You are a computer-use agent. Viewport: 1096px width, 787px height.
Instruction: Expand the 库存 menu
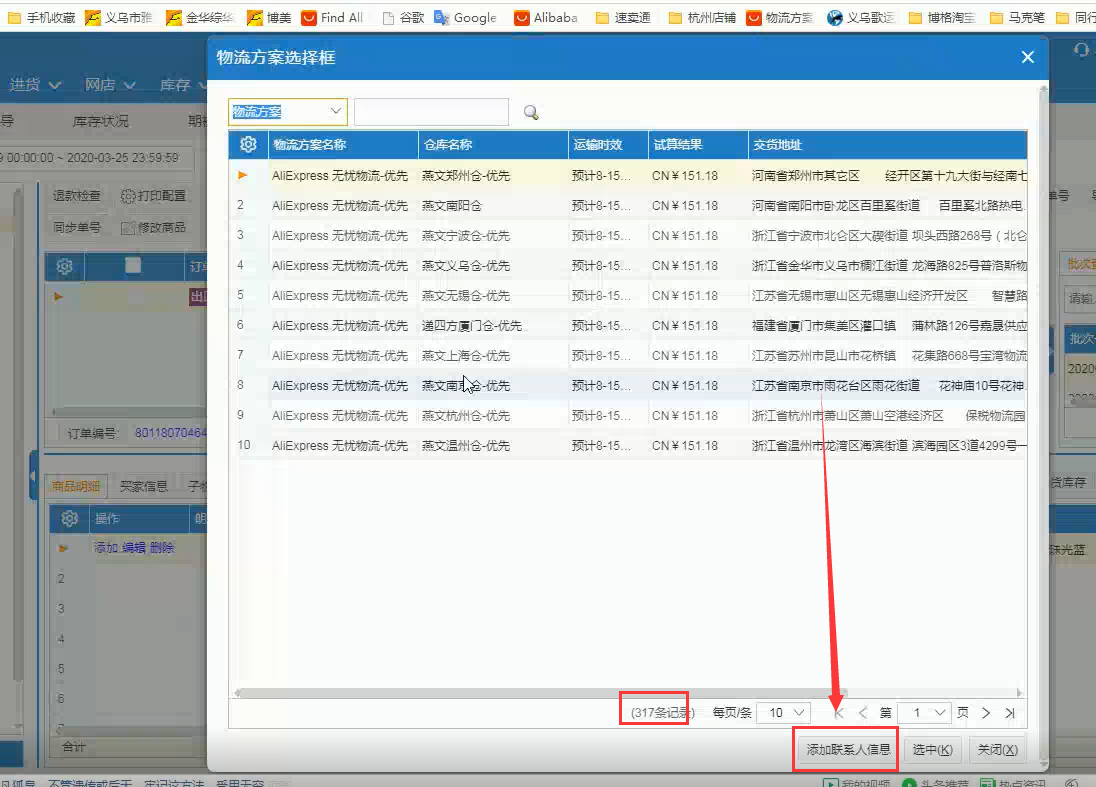tap(182, 85)
